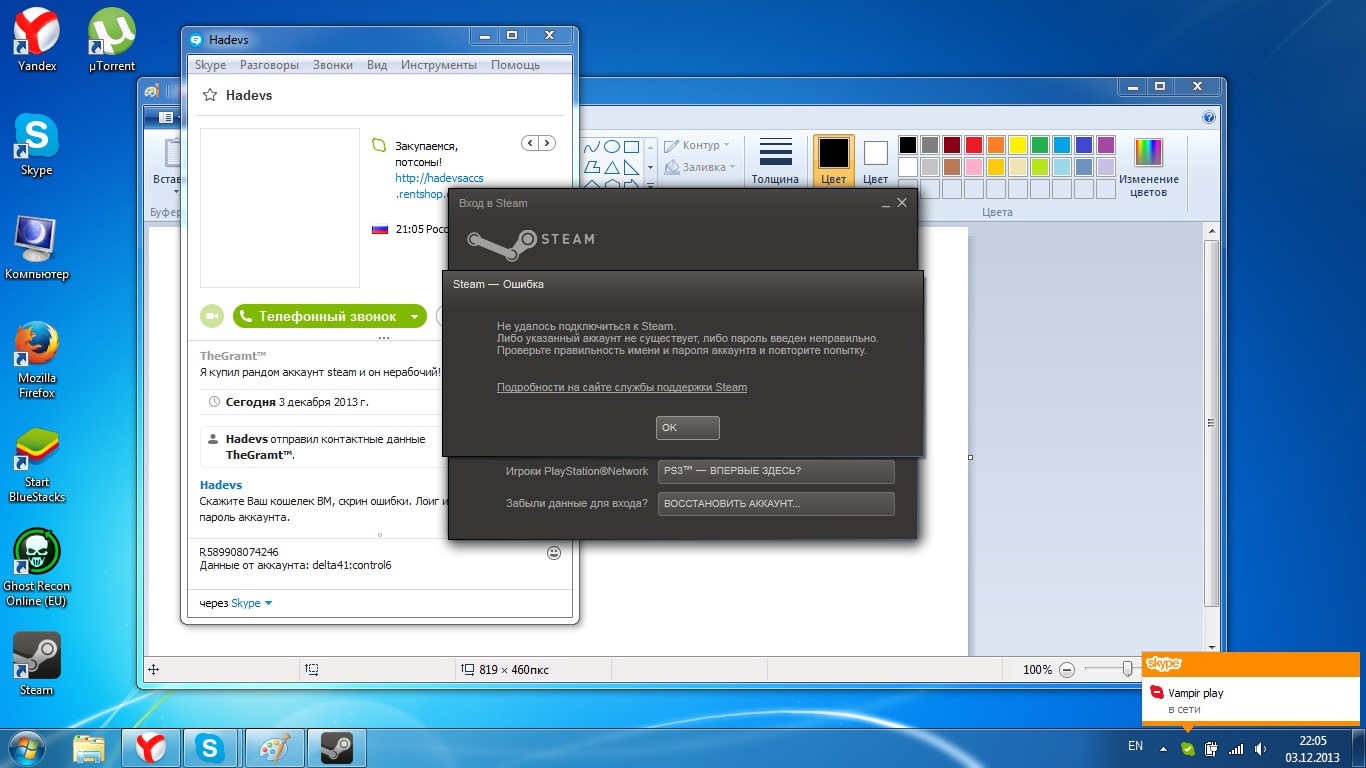The height and width of the screenshot is (768, 1366).
Task: Click the zoom out minus button in Paint
Action: click(1067, 669)
